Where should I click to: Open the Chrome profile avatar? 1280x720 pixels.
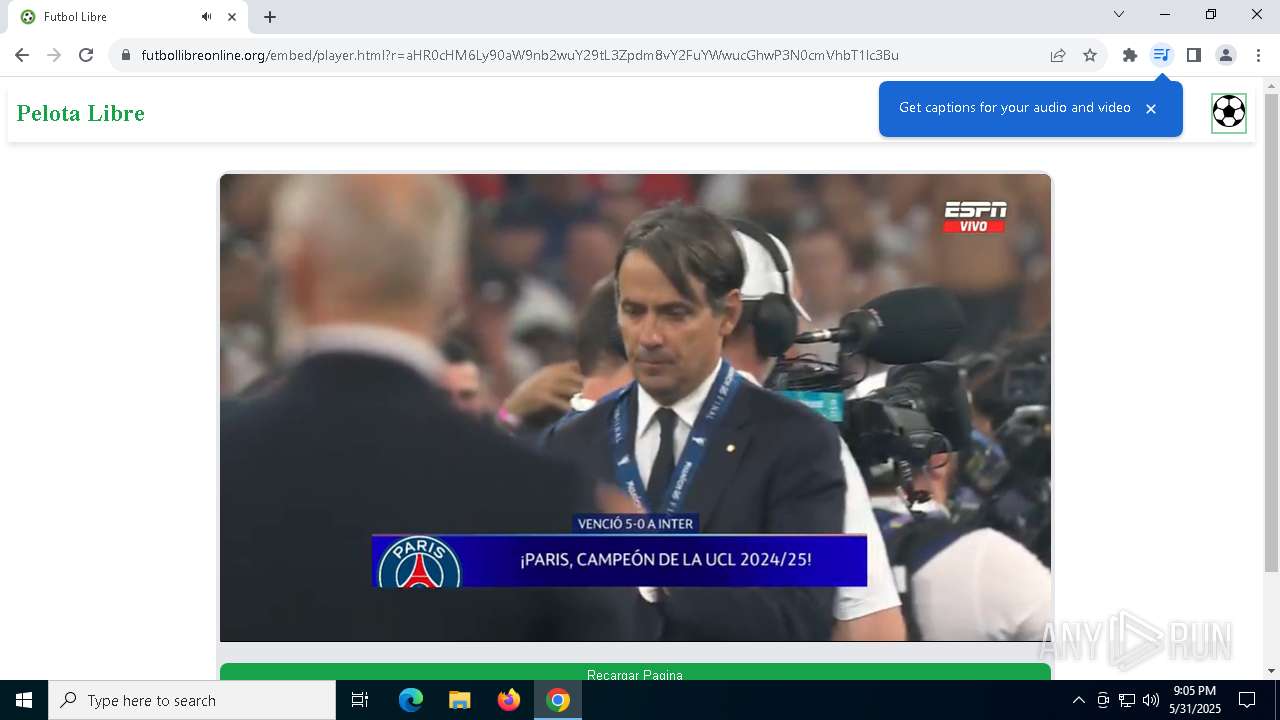coord(1225,55)
